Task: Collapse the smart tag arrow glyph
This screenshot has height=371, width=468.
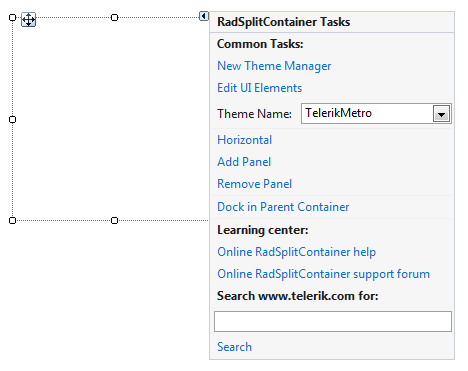Action: 204,16
